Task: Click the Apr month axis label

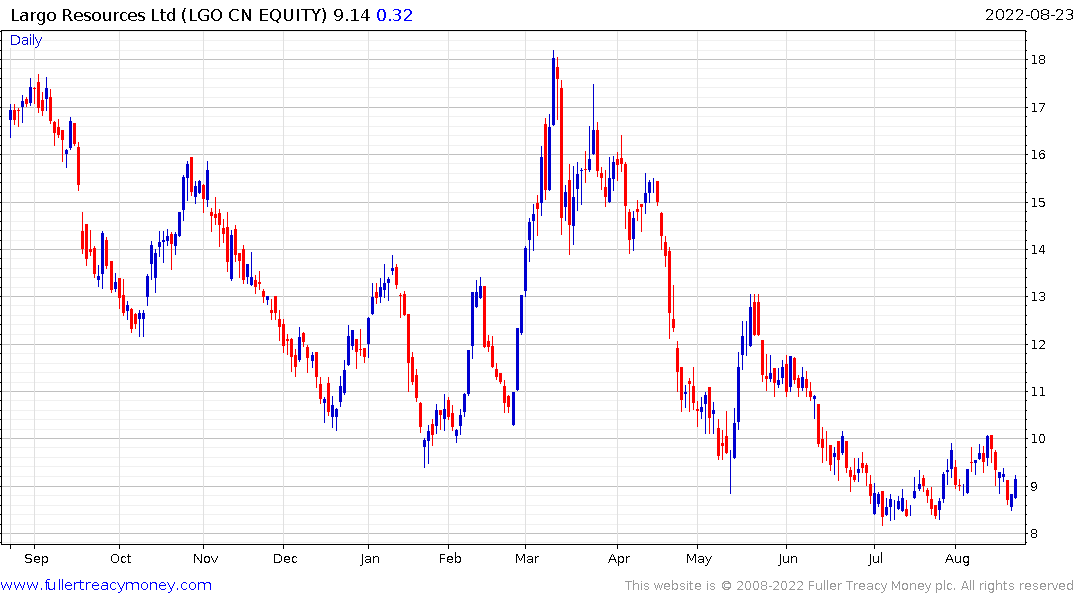Action: pos(618,558)
